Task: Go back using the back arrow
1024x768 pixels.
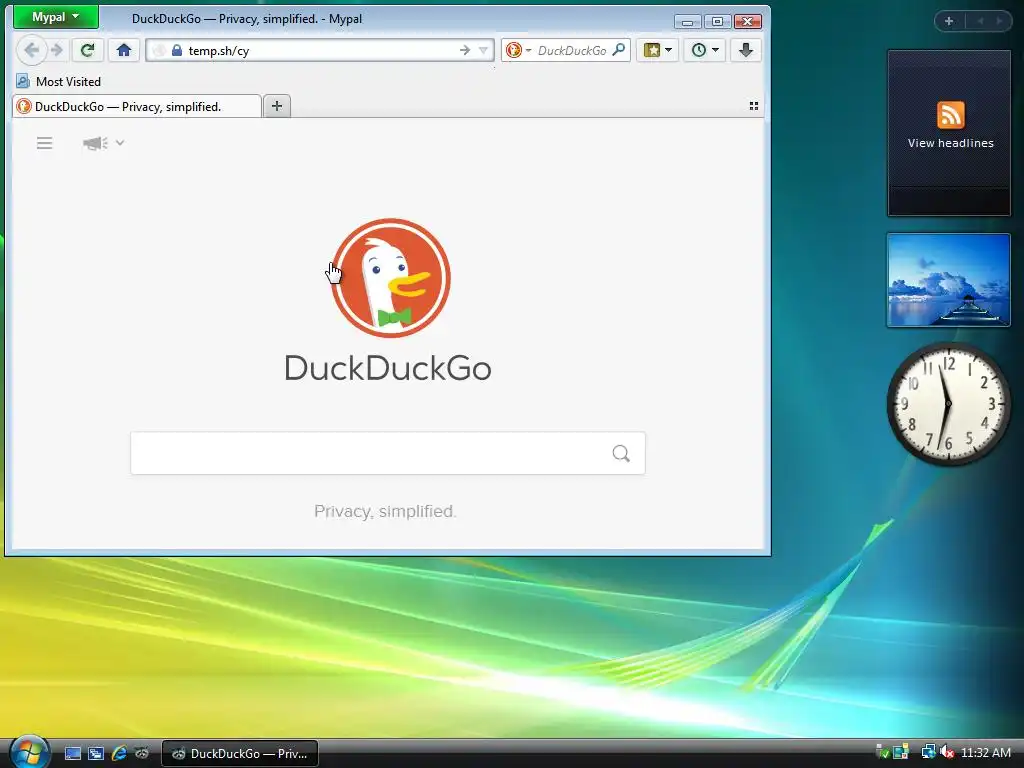Action: click(x=31, y=50)
